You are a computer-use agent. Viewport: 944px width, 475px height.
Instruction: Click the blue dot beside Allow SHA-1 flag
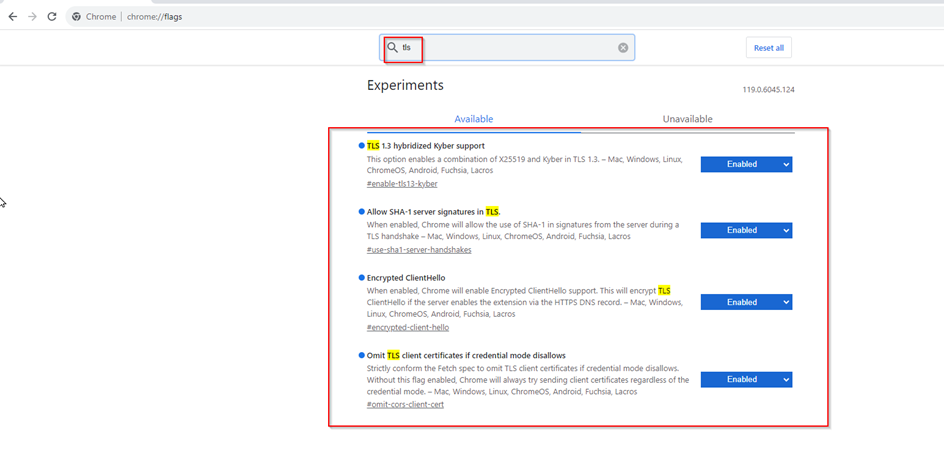(x=361, y=212)
